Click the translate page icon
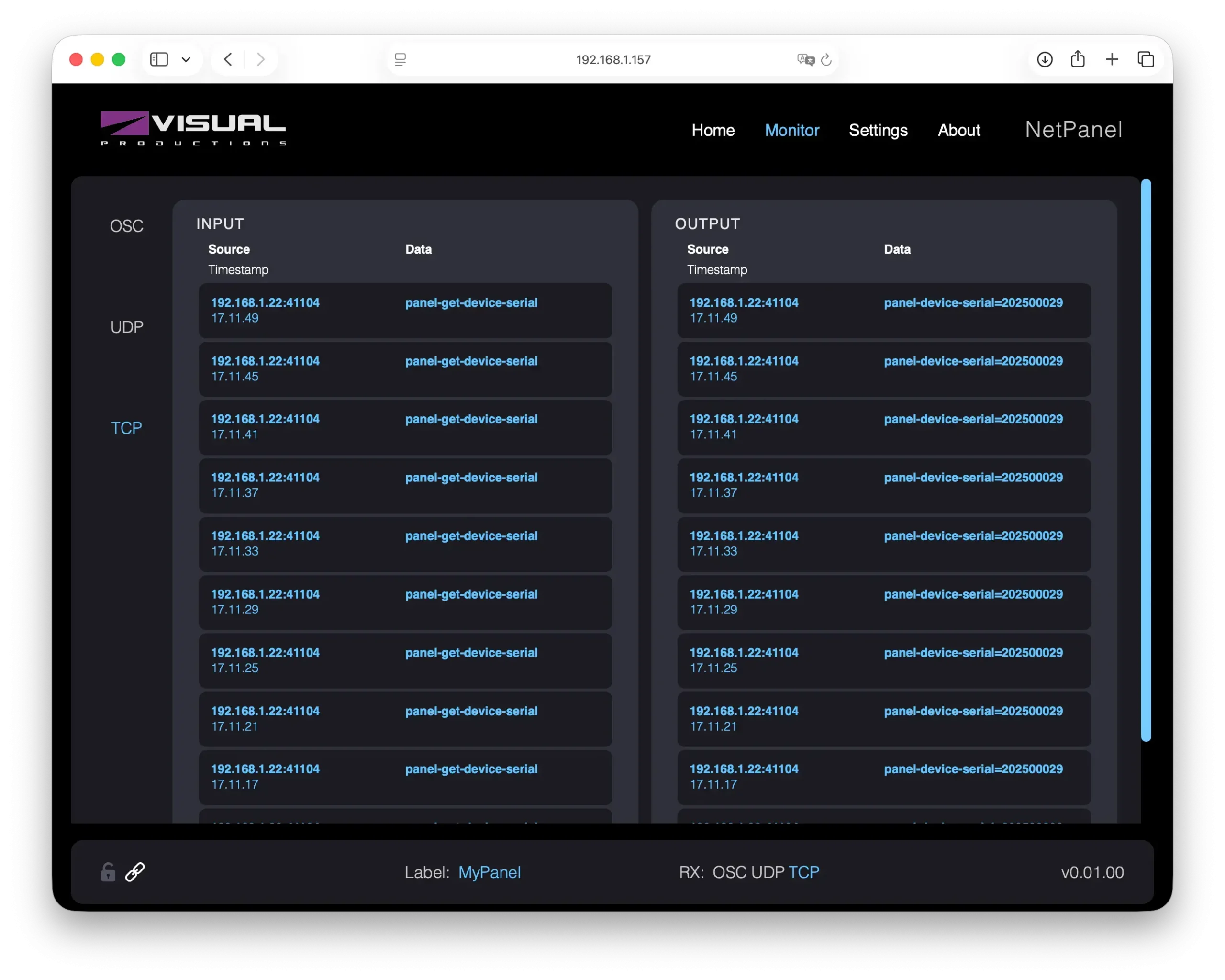Image resolution: width=1225 pixels, height=980 pixels. tap(805, 60)
